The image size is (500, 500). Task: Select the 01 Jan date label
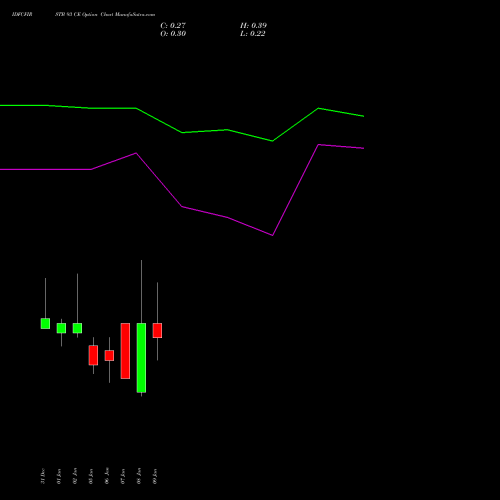click(x=59, y=476)
